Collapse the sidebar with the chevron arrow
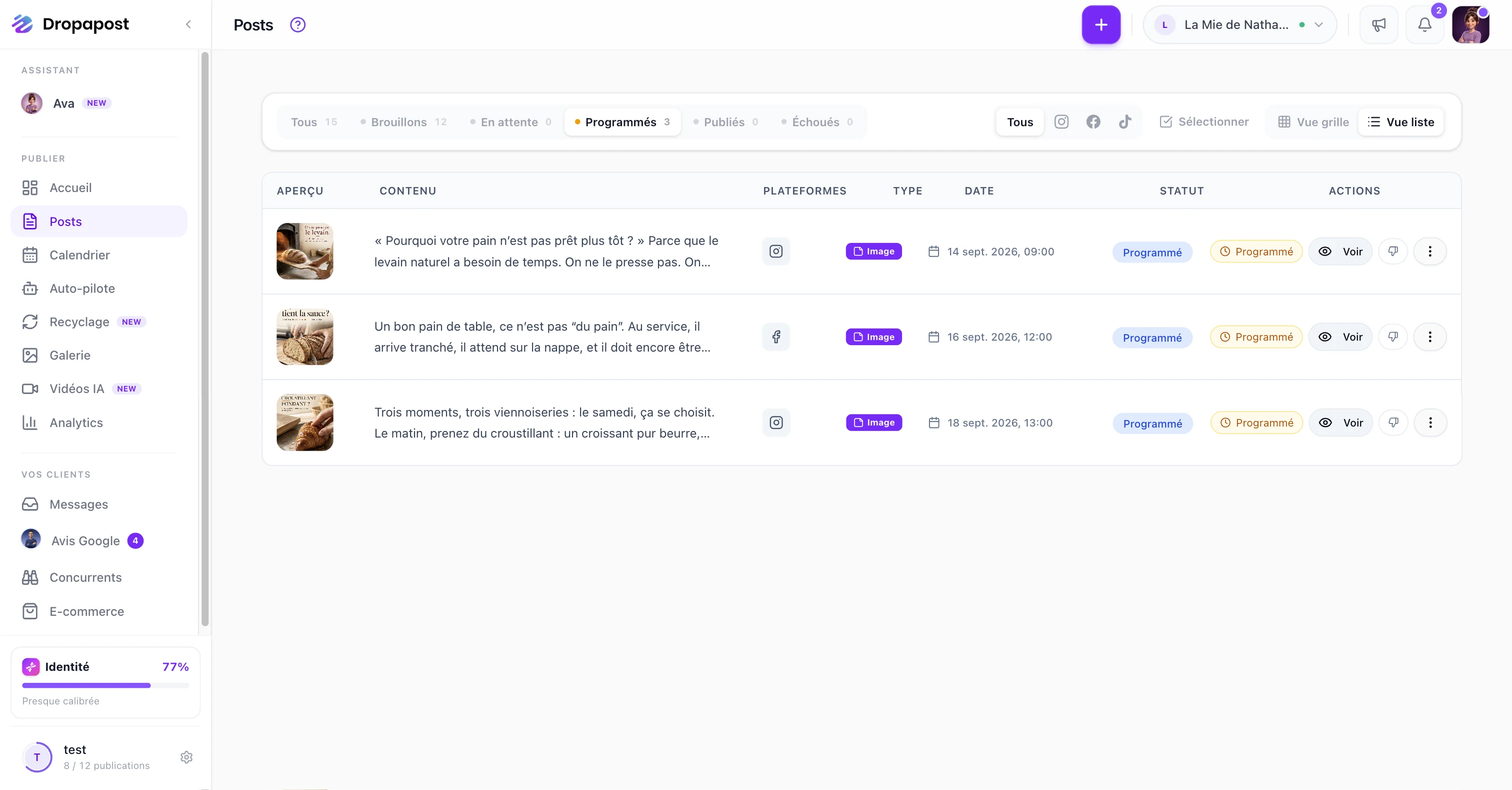This screenshot has width=1512, height=790. click(x=188, y=24)
